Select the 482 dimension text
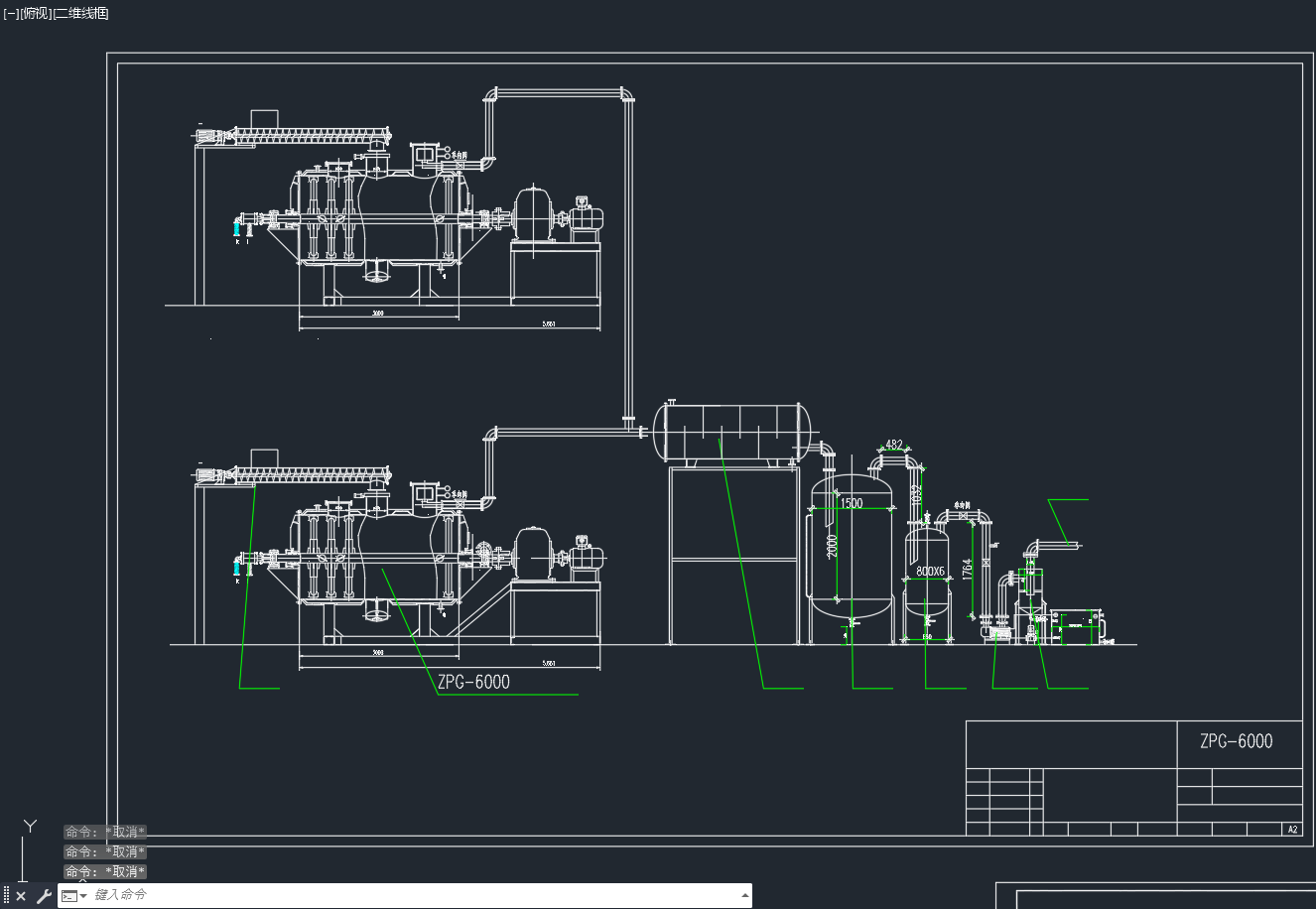Viewport: 1316px width, 909px height. point(894,445)
